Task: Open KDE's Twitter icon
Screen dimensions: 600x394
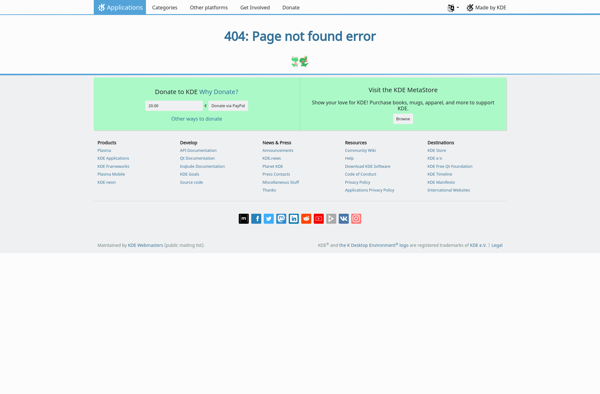Action: click(269, 218)
